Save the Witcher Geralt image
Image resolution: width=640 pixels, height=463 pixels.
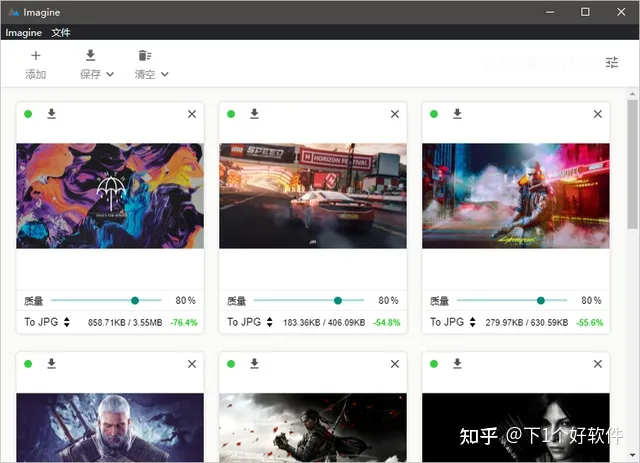click(x=51, y=363)
